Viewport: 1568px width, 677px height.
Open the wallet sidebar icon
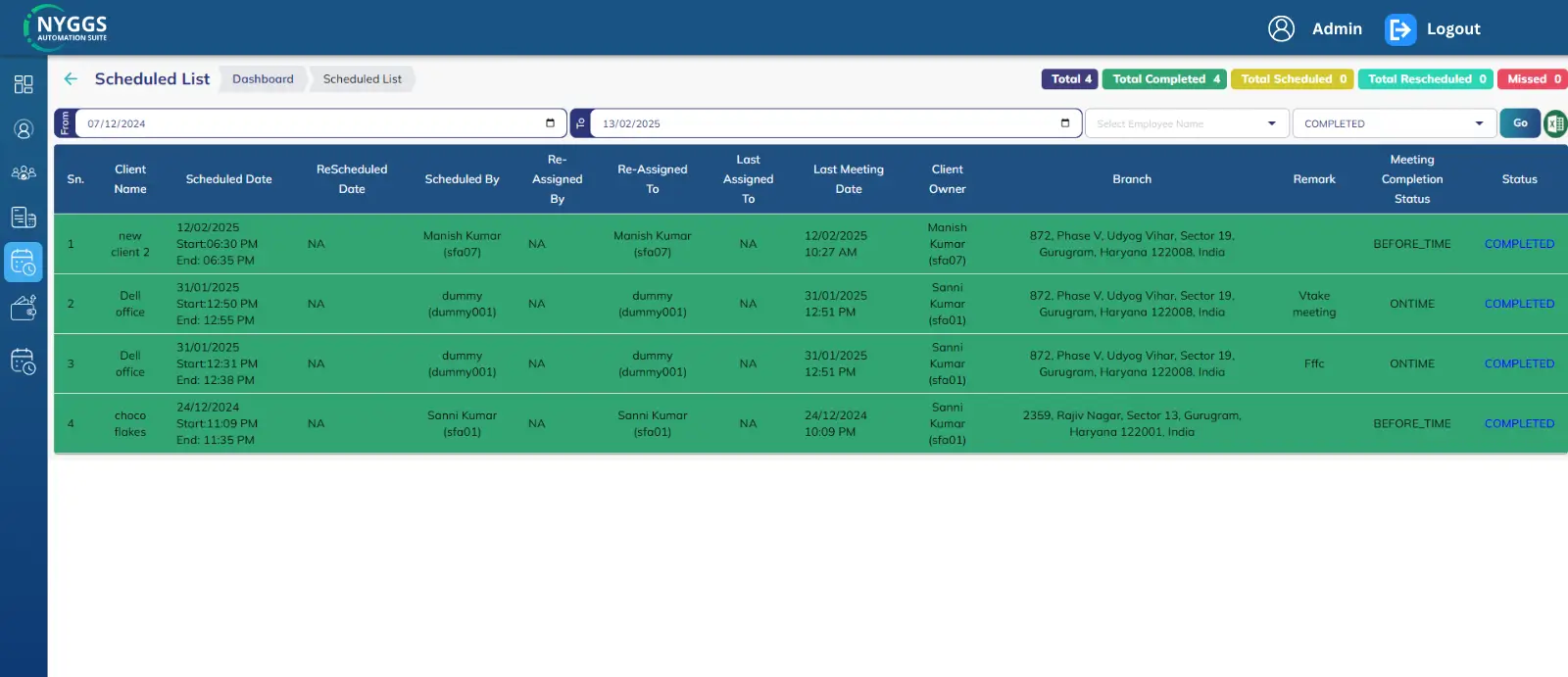tap(24, 308)
